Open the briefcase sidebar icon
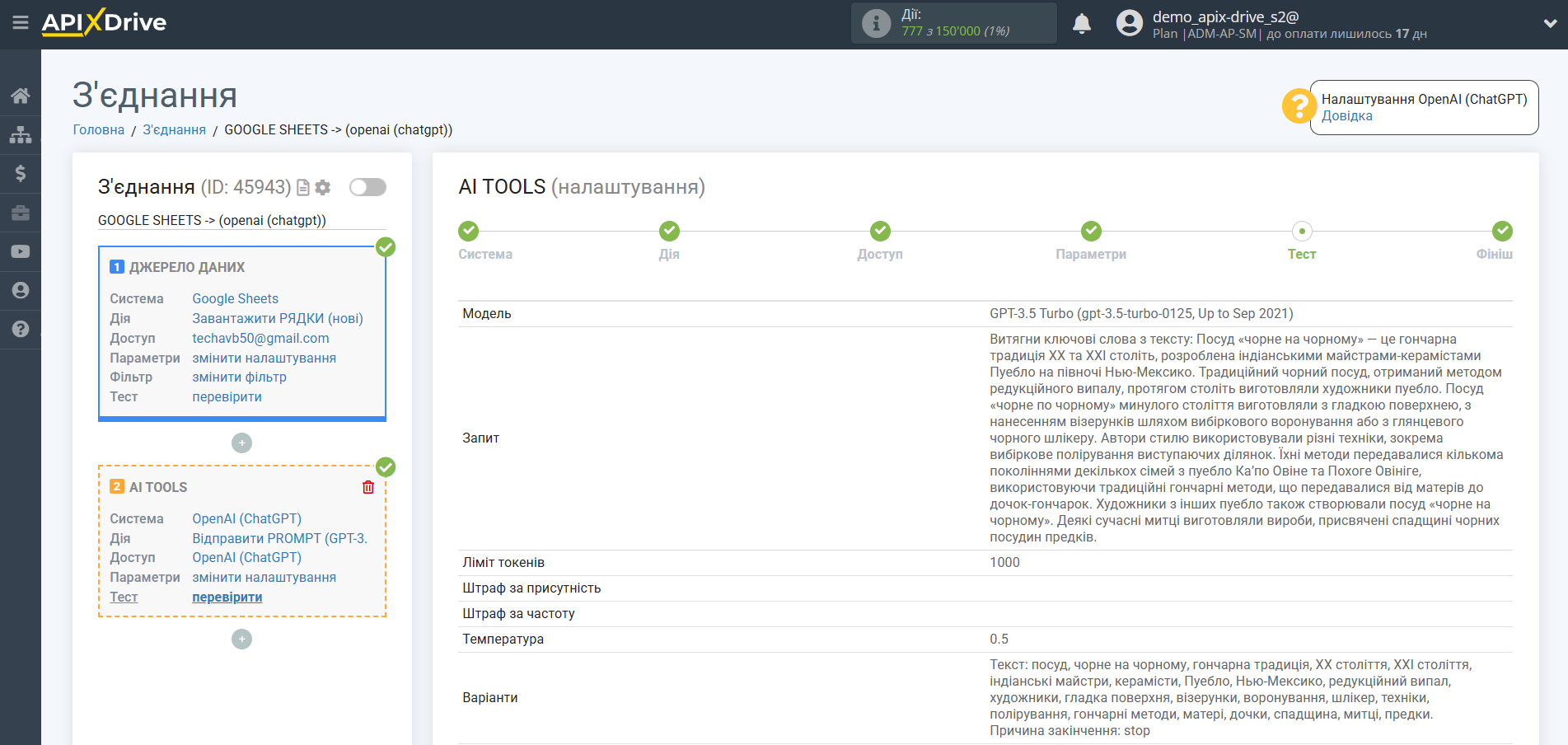This screenshot has height=745, width=1568. (x=21, y=213)
